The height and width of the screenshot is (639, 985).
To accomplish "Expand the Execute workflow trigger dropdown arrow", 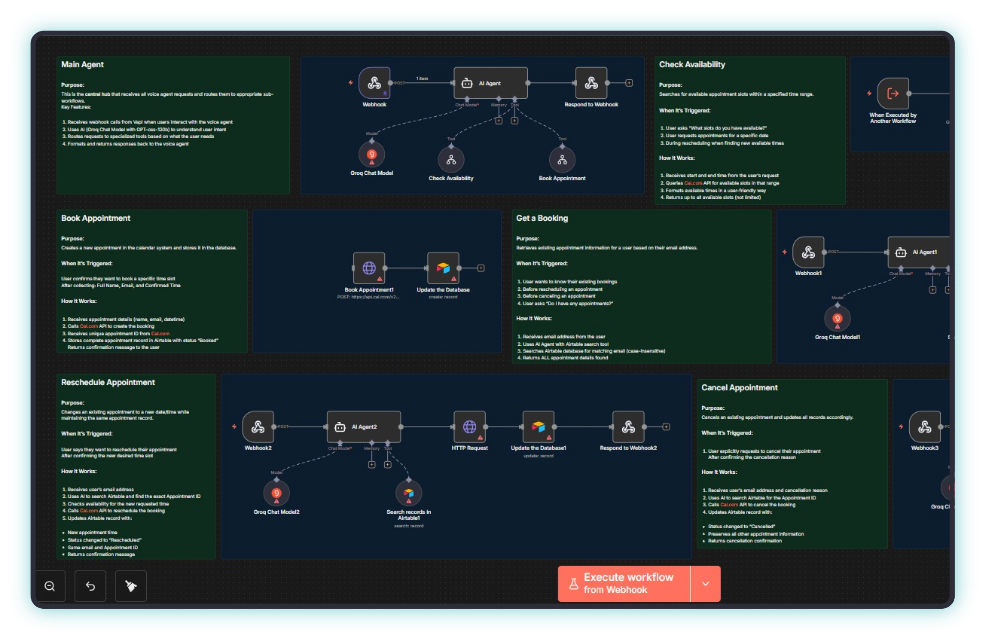I will tap(704, 584).
